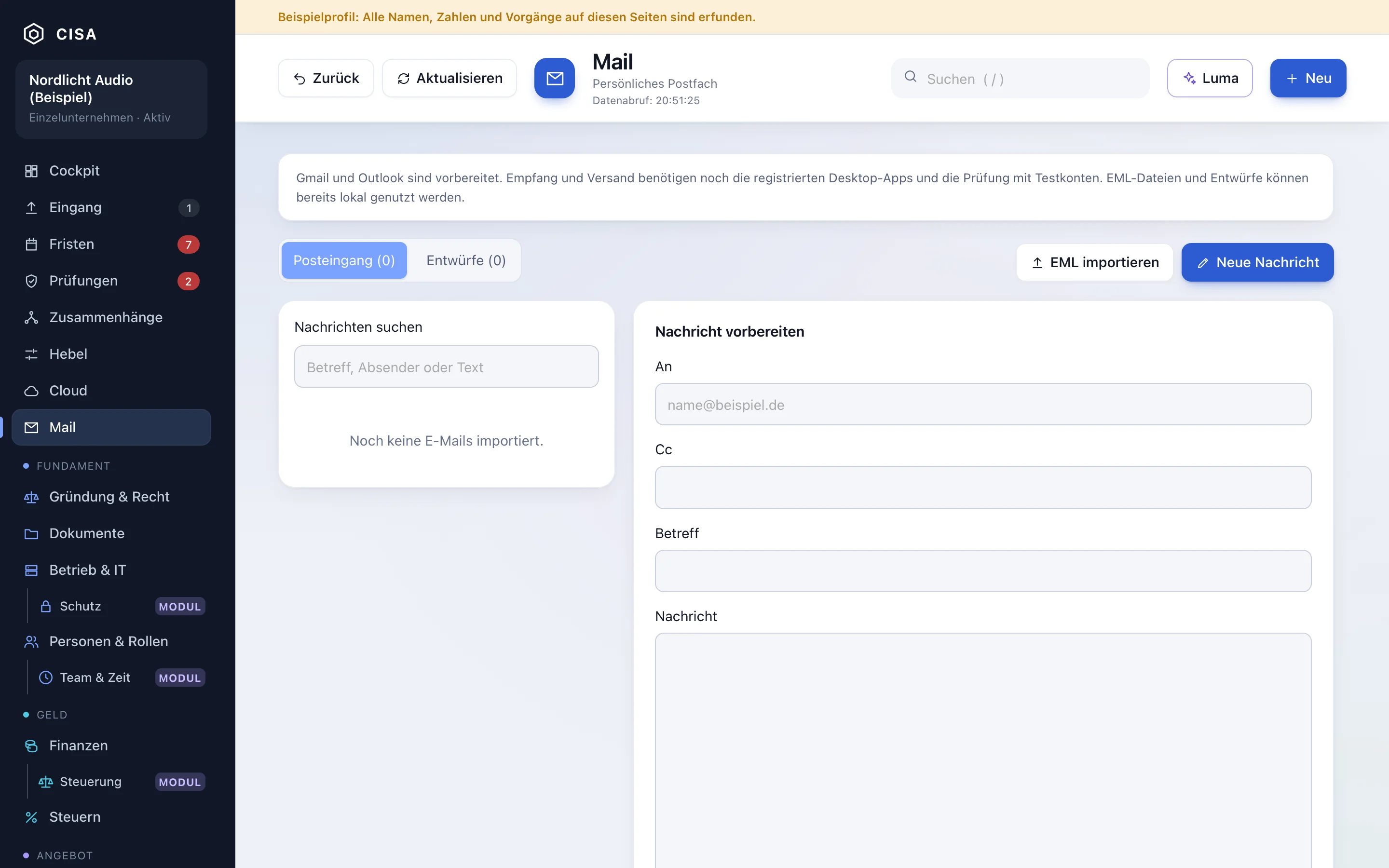
Task: Start a Neue Nachricht
Action: [x=1257, y=262]
